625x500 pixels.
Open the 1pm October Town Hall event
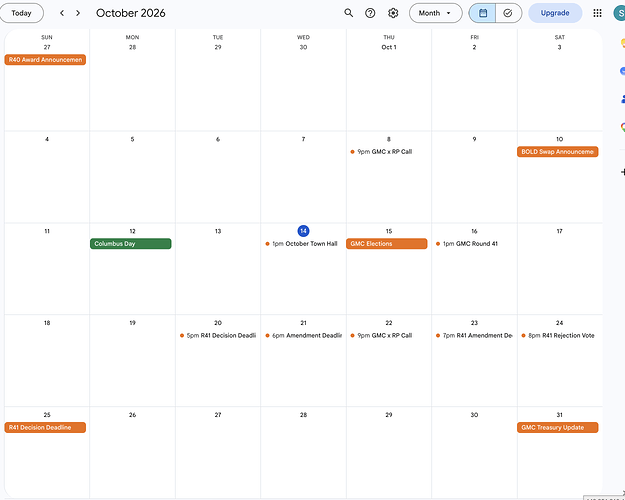click(x=302, y=244)
